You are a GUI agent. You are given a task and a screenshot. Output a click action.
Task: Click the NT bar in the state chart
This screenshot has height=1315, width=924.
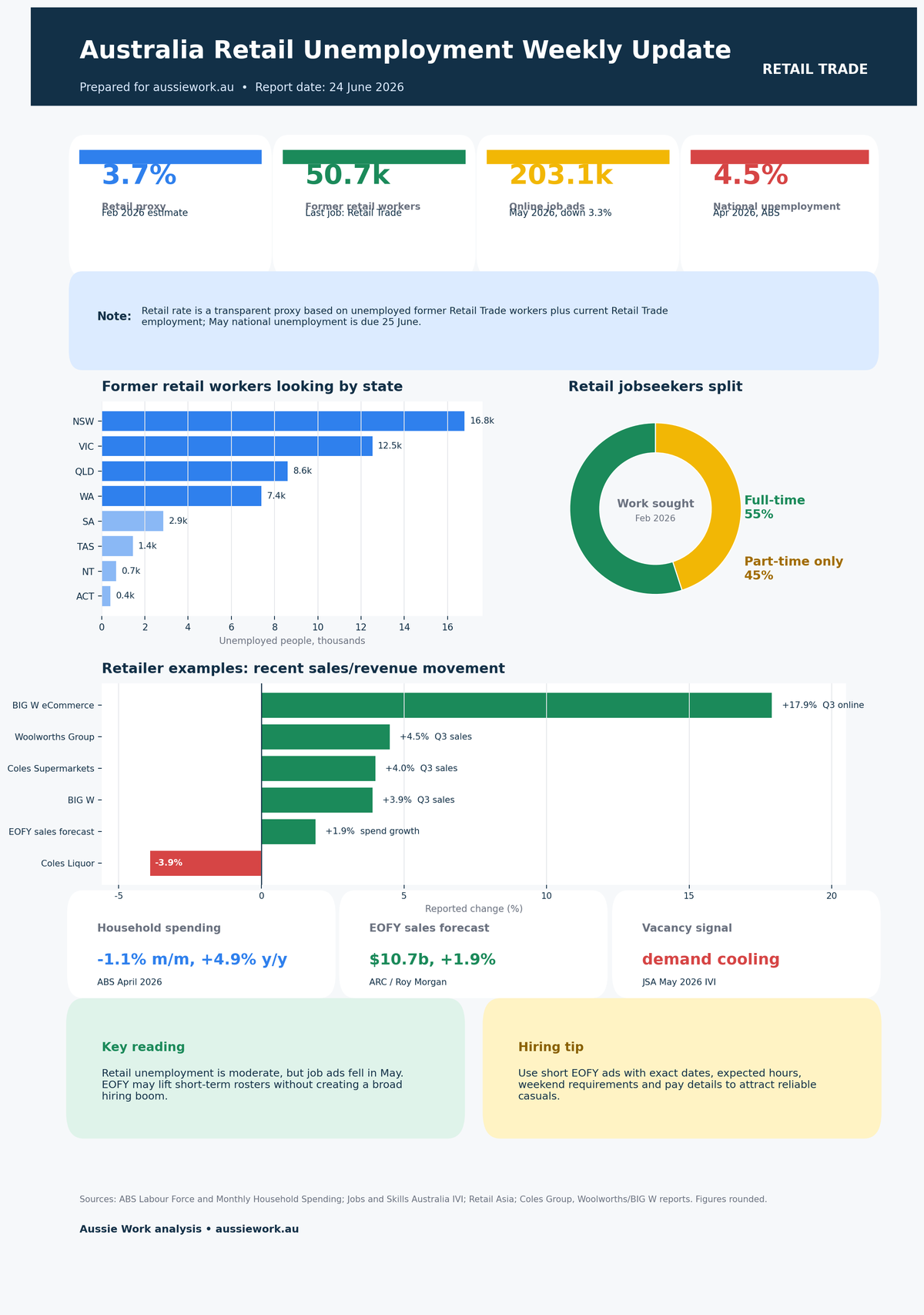pyautogui.click(x=109, y=571)
